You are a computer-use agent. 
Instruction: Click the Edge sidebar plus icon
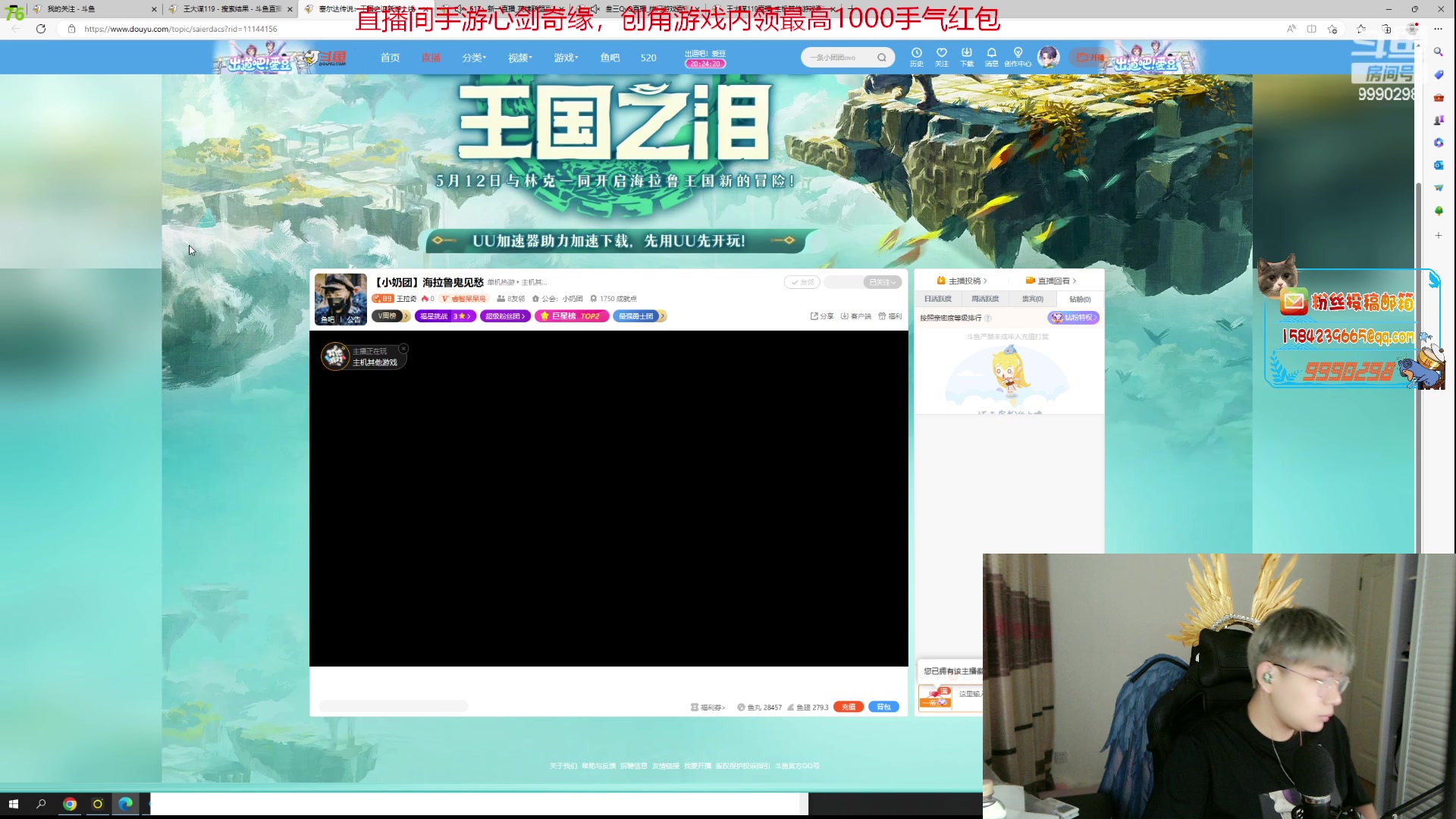click(1438, 236)
